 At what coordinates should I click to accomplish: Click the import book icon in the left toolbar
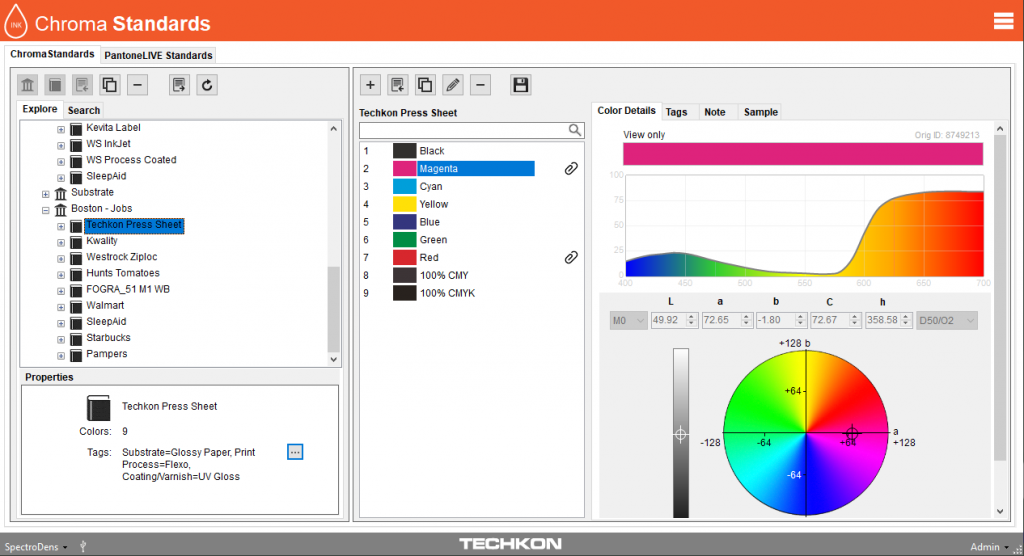pos(82,85)
